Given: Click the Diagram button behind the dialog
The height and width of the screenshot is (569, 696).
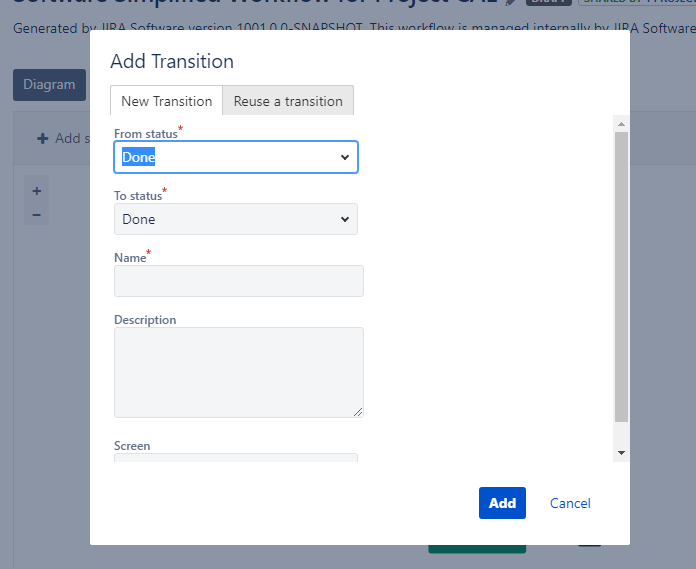Looking at the screenshot, I should [x=49, y=85].
